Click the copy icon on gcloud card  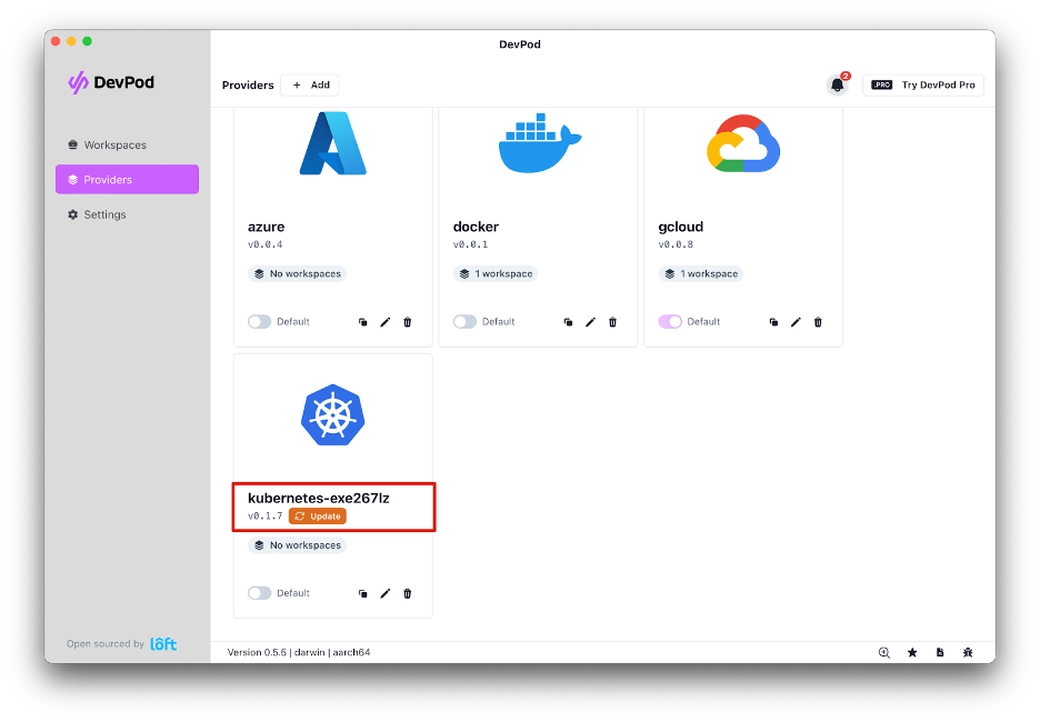tap(773, 322)
